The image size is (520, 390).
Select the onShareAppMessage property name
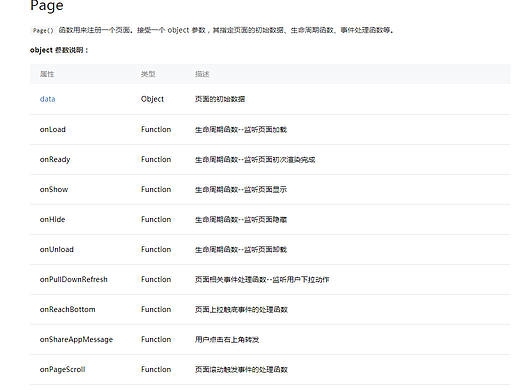tap(76, 340)
